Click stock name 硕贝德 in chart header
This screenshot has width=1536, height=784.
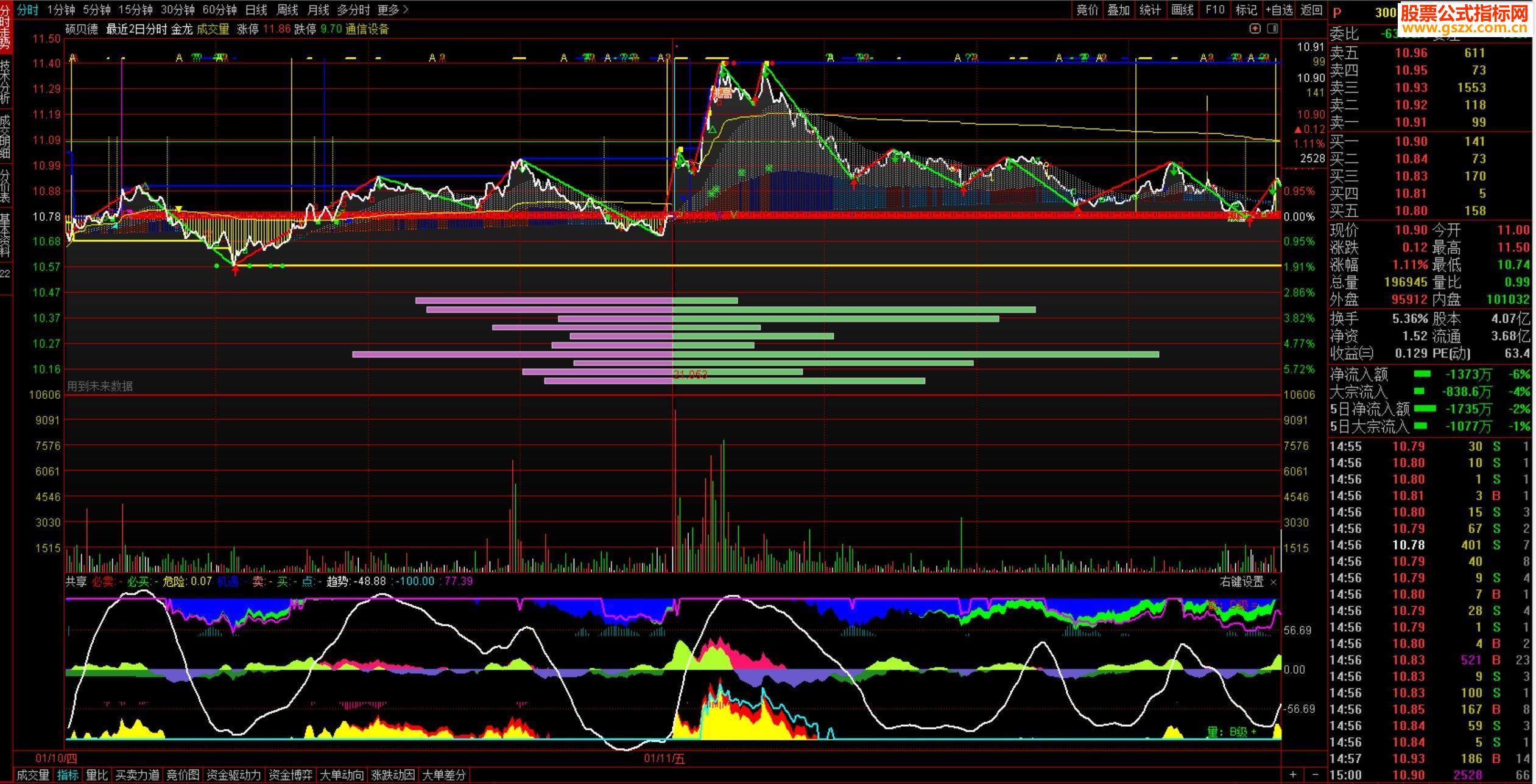[x=82, y=29]
